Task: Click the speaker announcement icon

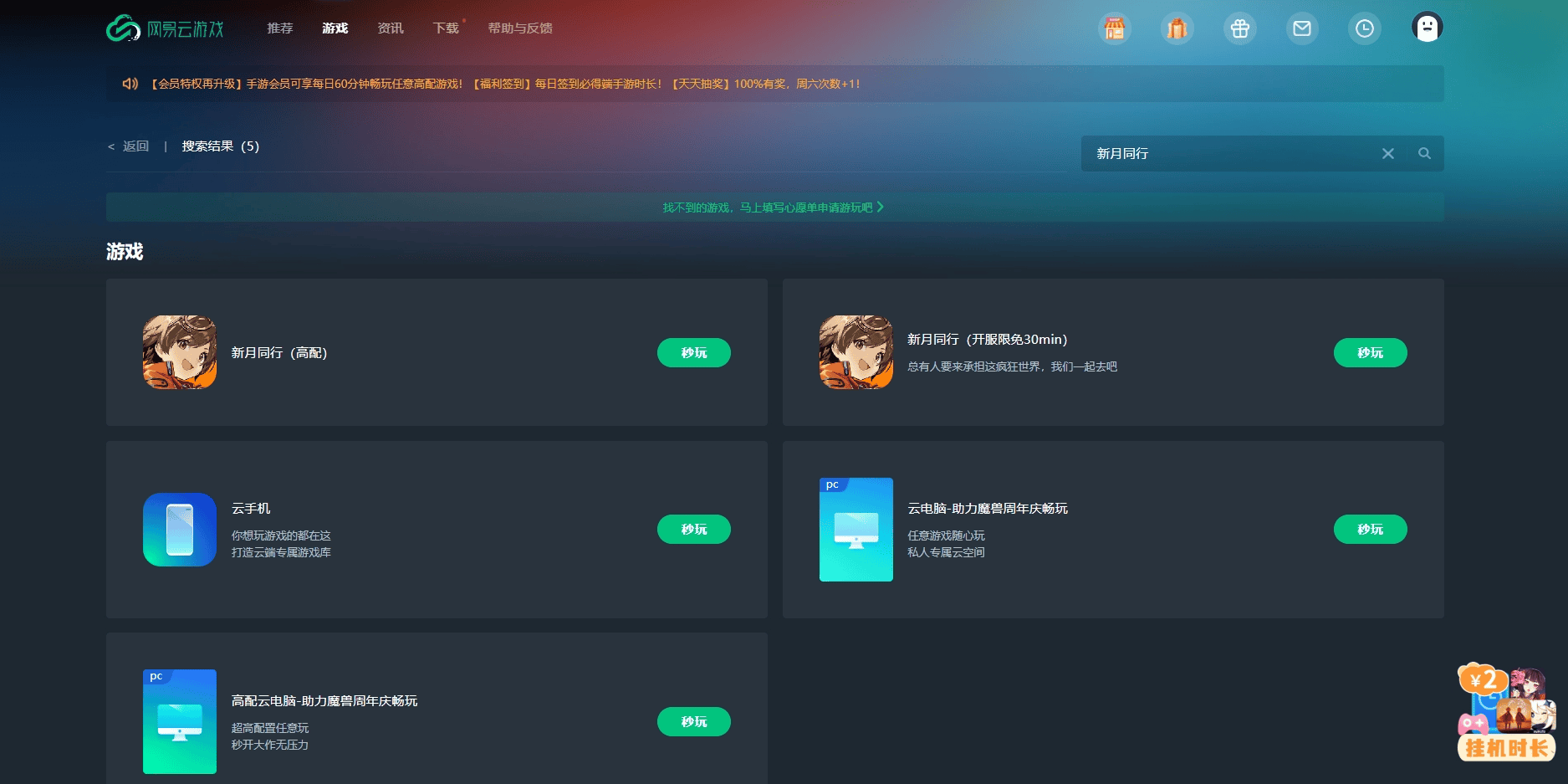Action: pyautogui.click(x=130, y=84)
